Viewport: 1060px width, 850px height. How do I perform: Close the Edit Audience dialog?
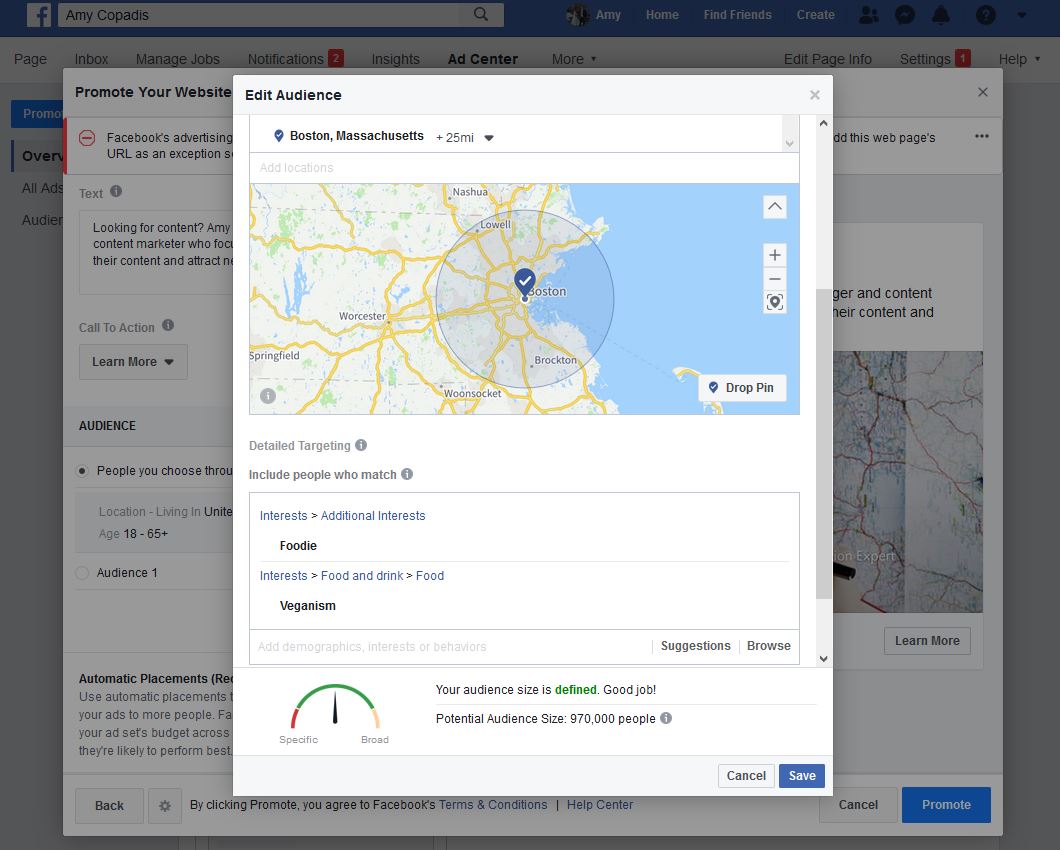click(x=815, y=95)
